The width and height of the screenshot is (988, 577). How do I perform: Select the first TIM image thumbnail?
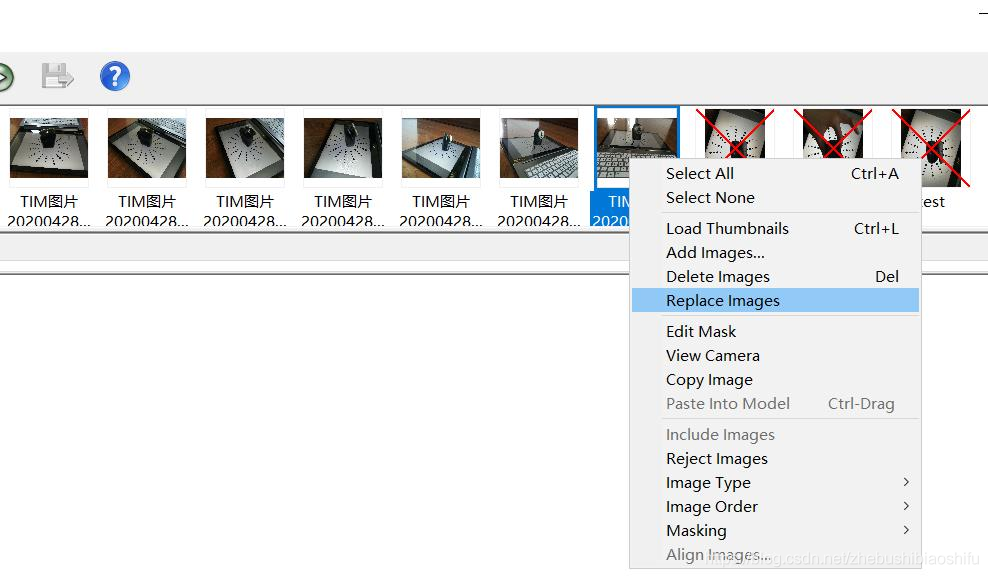[49, 148]
